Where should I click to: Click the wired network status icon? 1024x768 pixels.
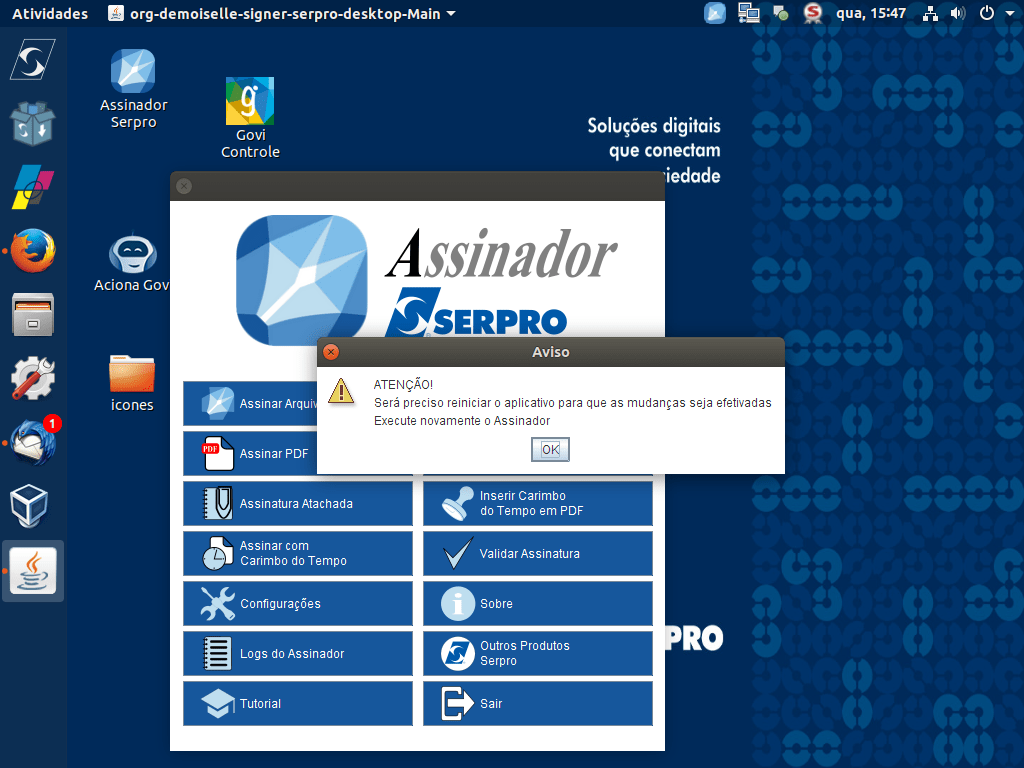click(x=930, y=13)
